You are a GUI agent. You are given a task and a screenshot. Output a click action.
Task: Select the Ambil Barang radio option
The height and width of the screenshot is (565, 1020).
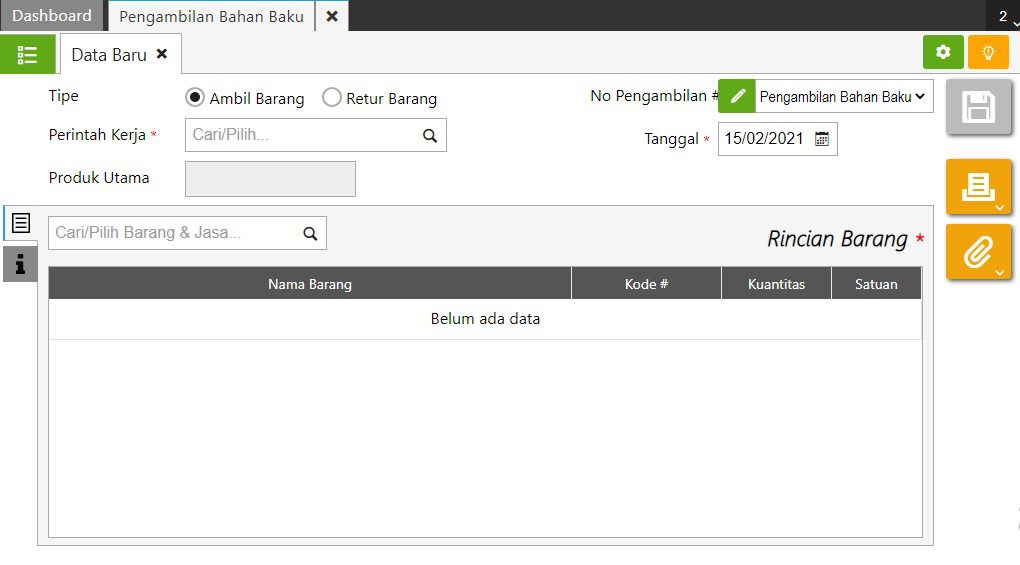tap(195, 98)
